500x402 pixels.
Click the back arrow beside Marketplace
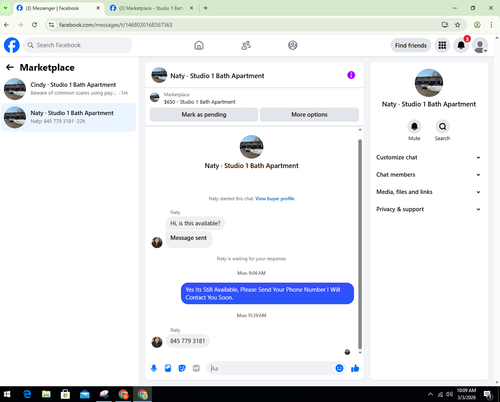click(10, 67)
